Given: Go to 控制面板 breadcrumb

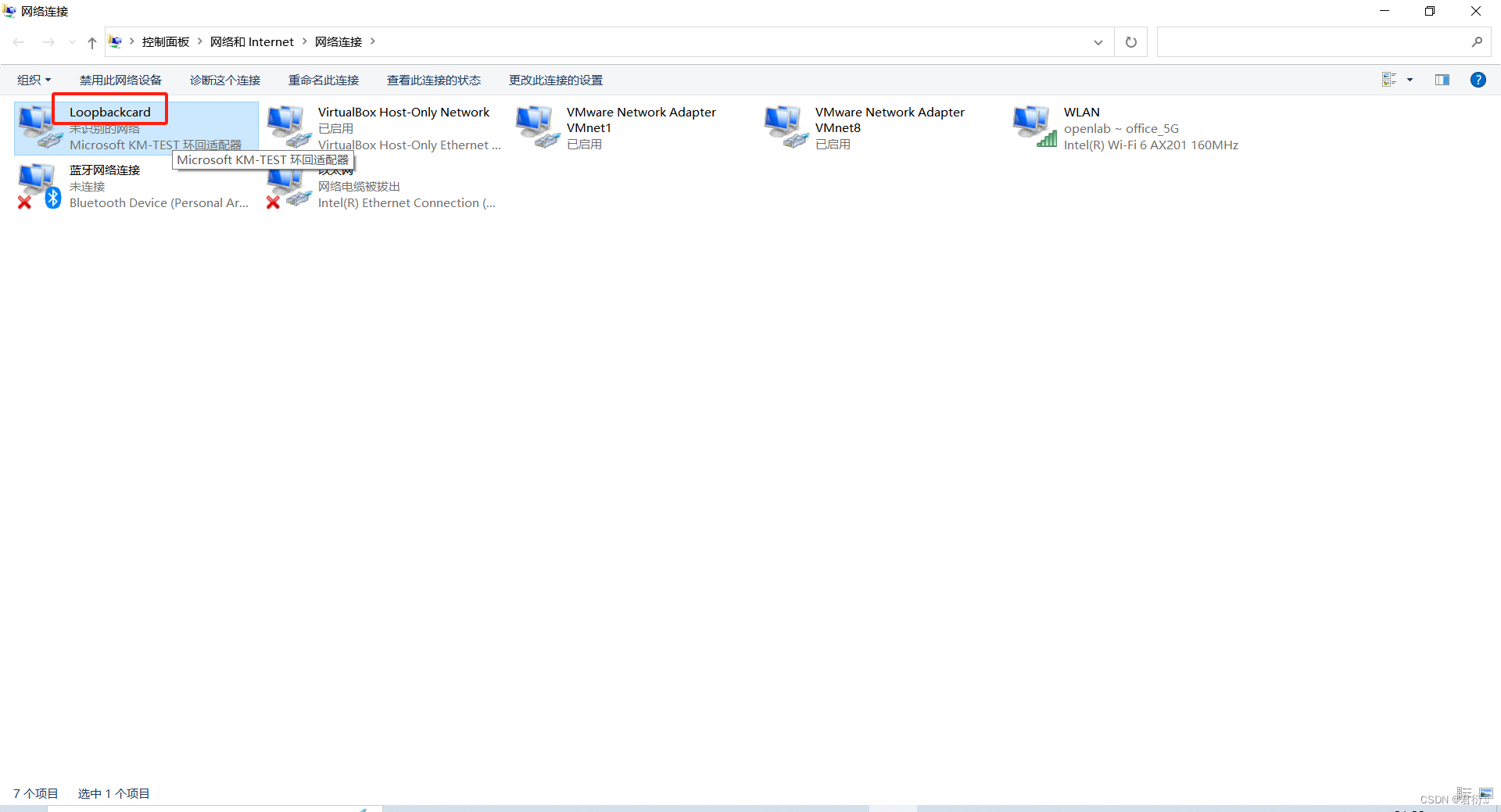Looking at the screenshot, I should (x=166, y=42).
